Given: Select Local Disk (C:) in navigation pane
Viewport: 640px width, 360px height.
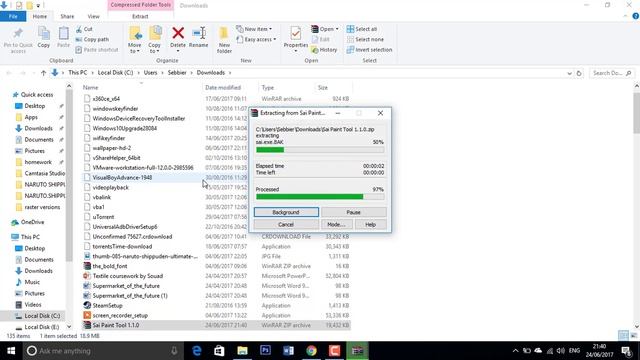Looking at the screenshot, I should (42, 316).
